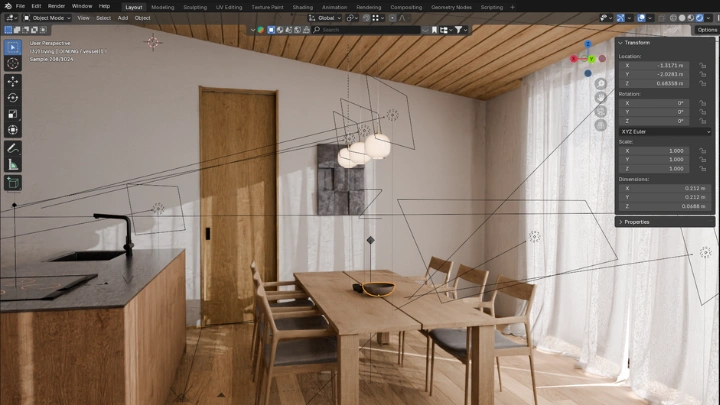Click the green Y axis on gizmo
Screen dimensions: 720x405
tap(591, 59)
